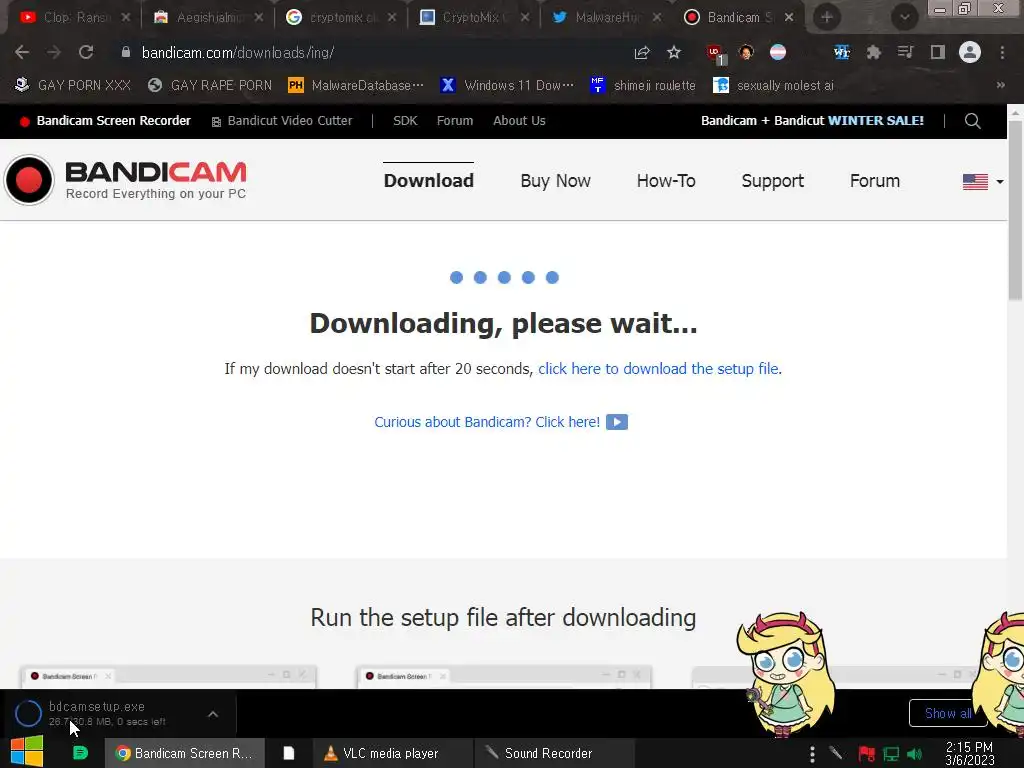Show hidden tray icons via three dots
Viewport: 1024px width, 768px height.
[x=812, y=754]
